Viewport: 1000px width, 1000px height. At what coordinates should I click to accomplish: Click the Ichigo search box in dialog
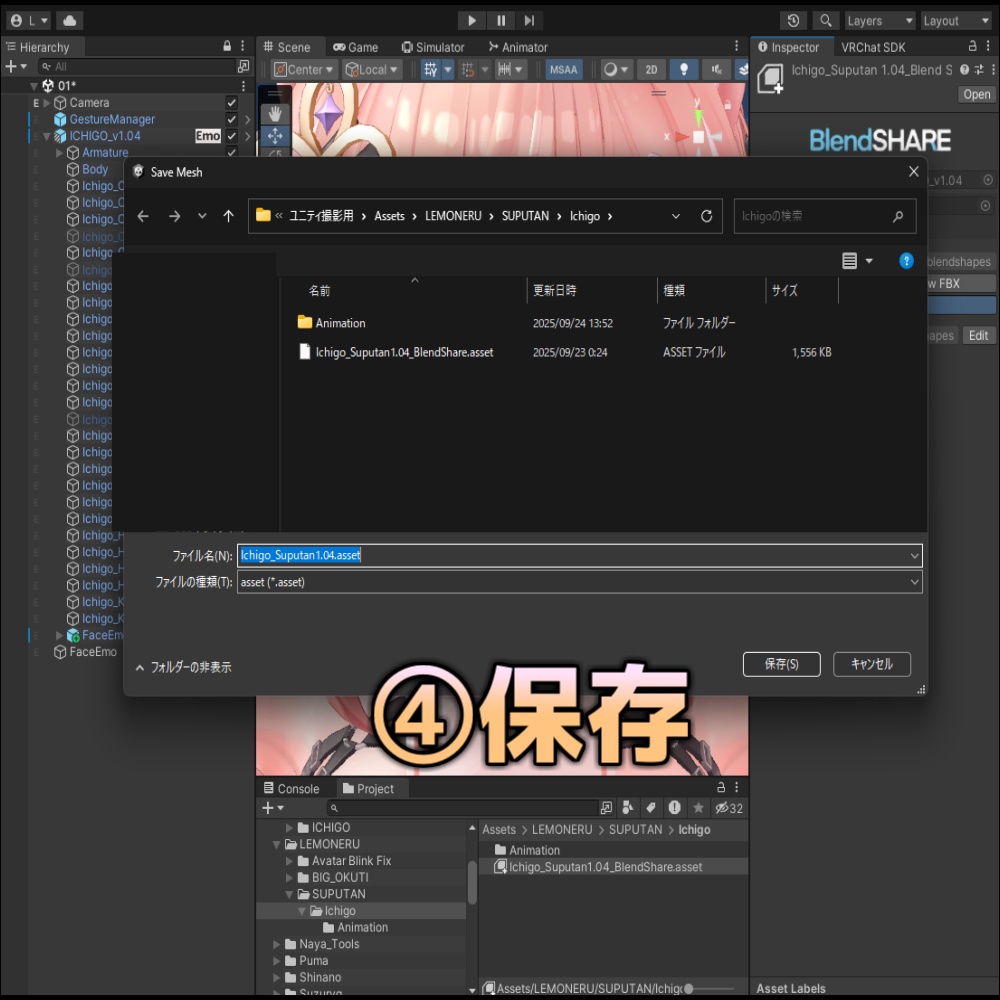click(824, 216)
